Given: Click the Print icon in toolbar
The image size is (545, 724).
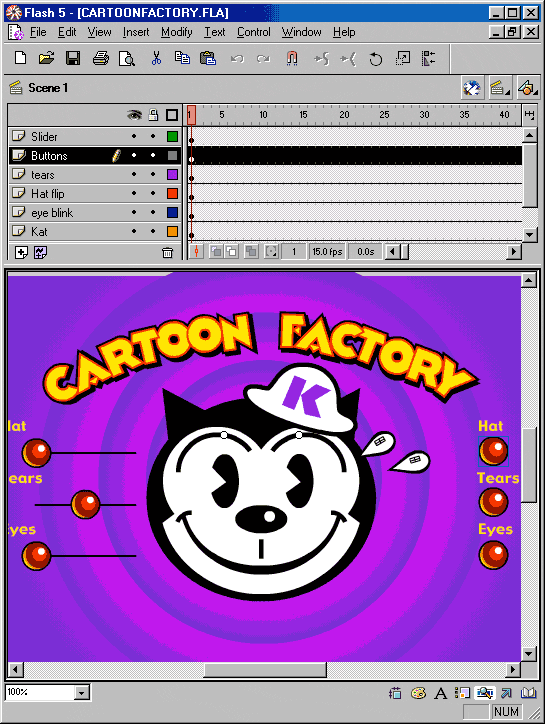Looking at the screenshot, I should 100,58.
